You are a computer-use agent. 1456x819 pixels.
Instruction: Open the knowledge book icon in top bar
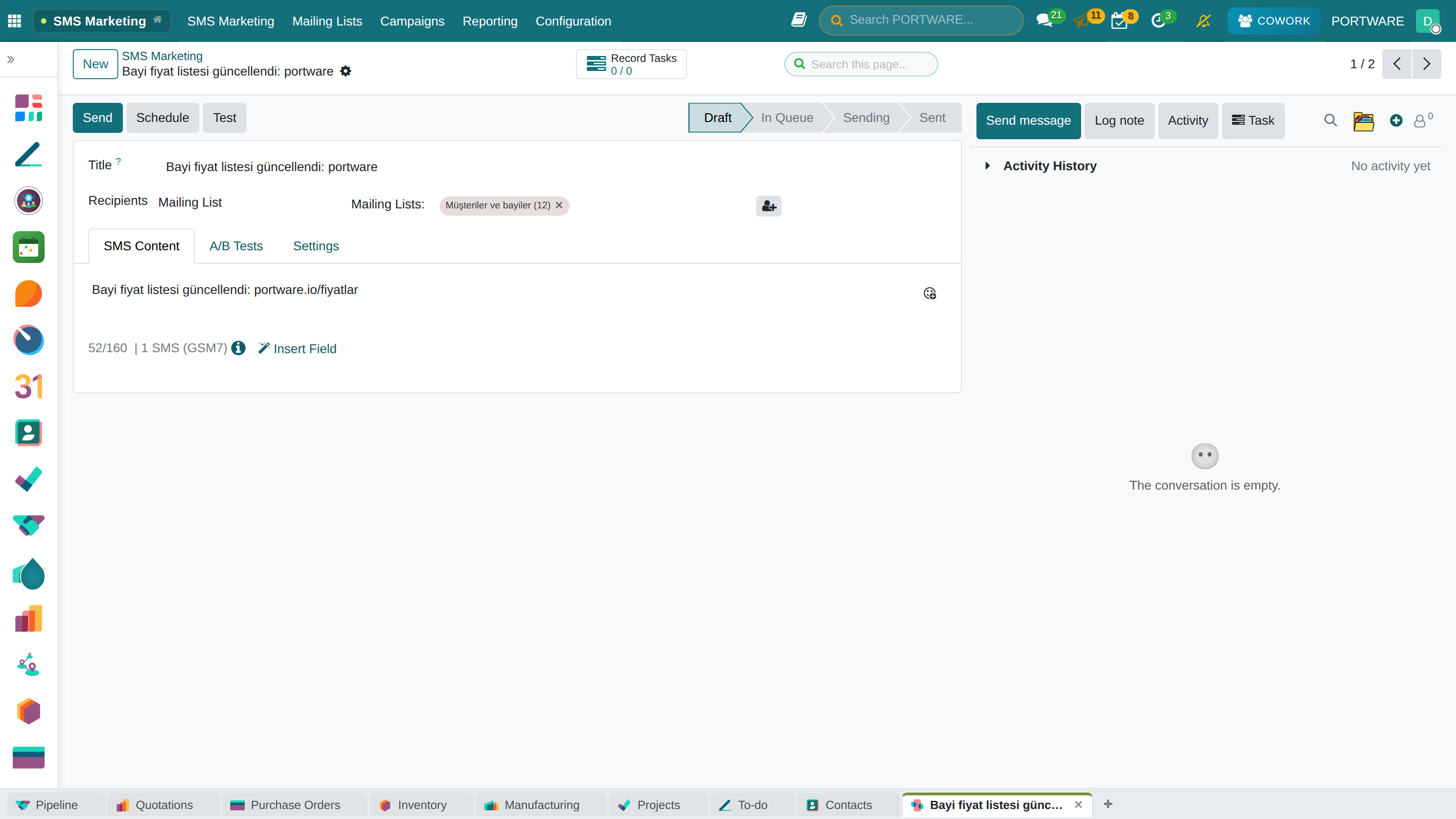(x=799, y=20)
